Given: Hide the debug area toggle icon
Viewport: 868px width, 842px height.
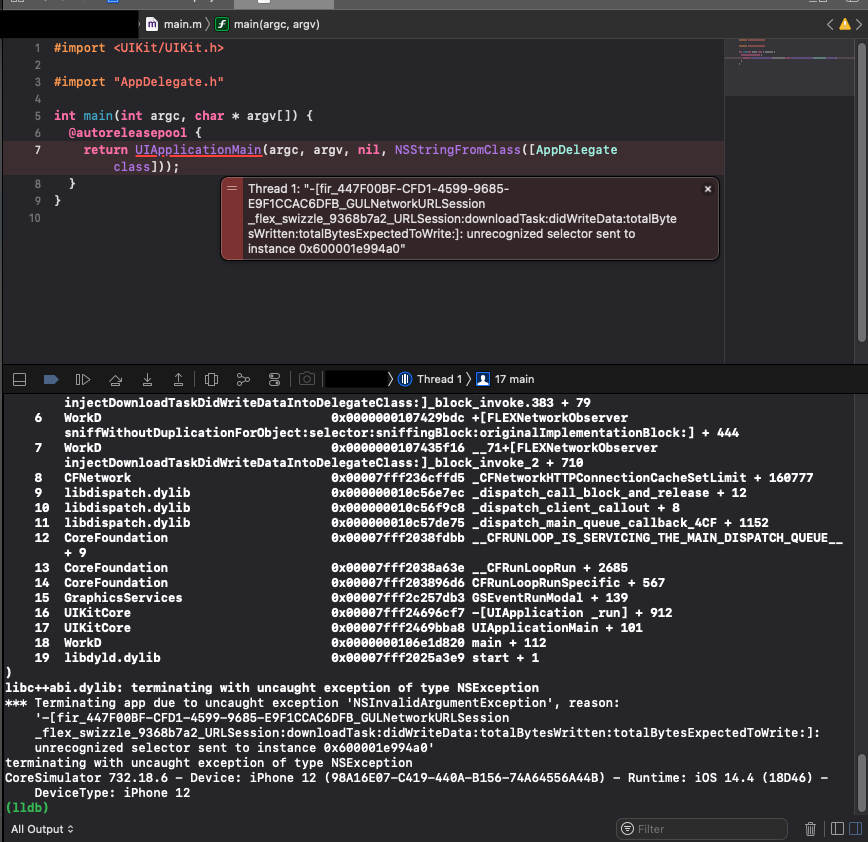Looking at the screenshot, I should (x=19, y=380).
